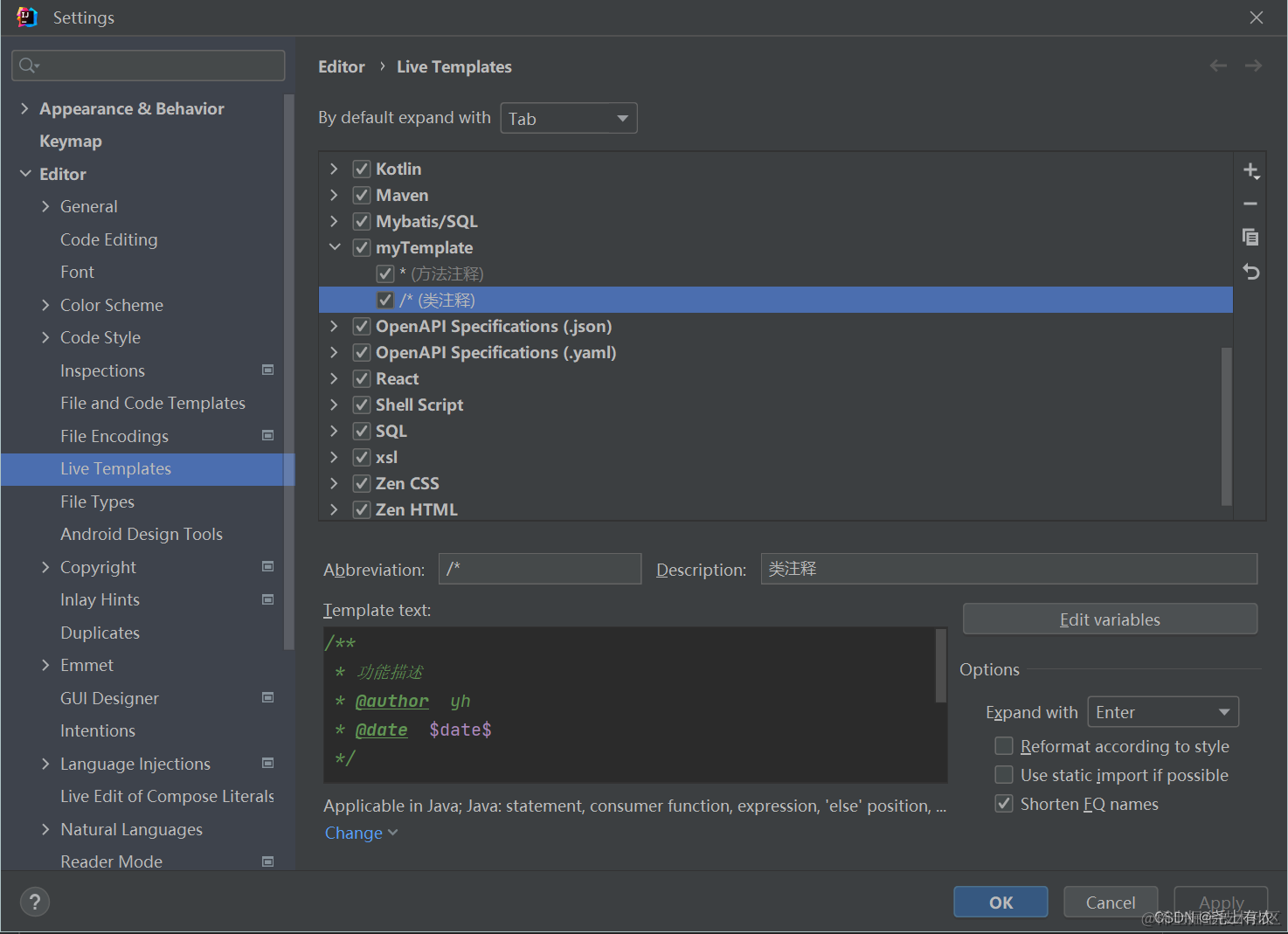Viewport: 1288px width, 934px height.
Task: Collapse the Editor settings section
Action: (24, 174)
